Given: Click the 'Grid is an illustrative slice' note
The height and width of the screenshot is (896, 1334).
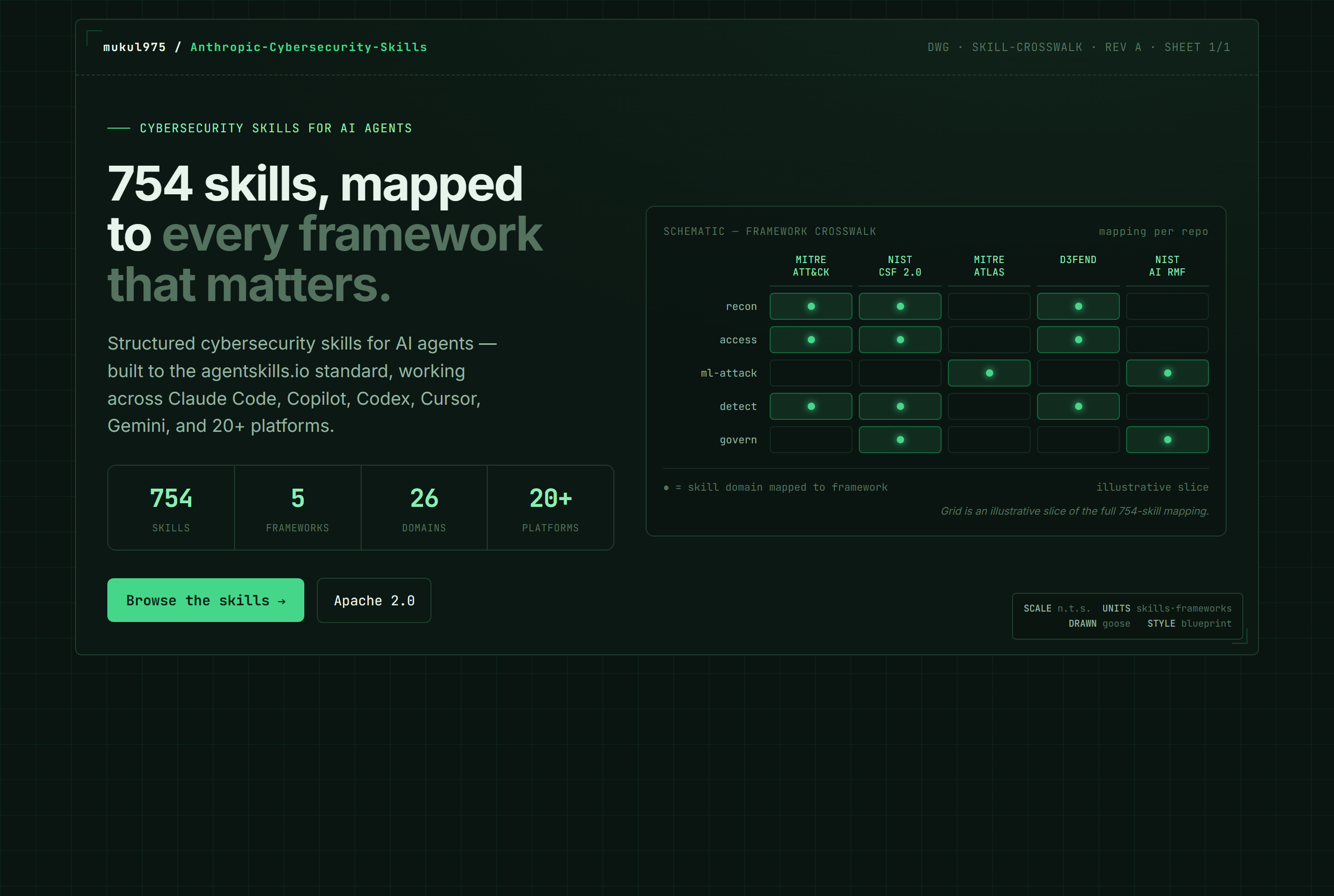Looking at the screenshot, I should click(1074, 511).
